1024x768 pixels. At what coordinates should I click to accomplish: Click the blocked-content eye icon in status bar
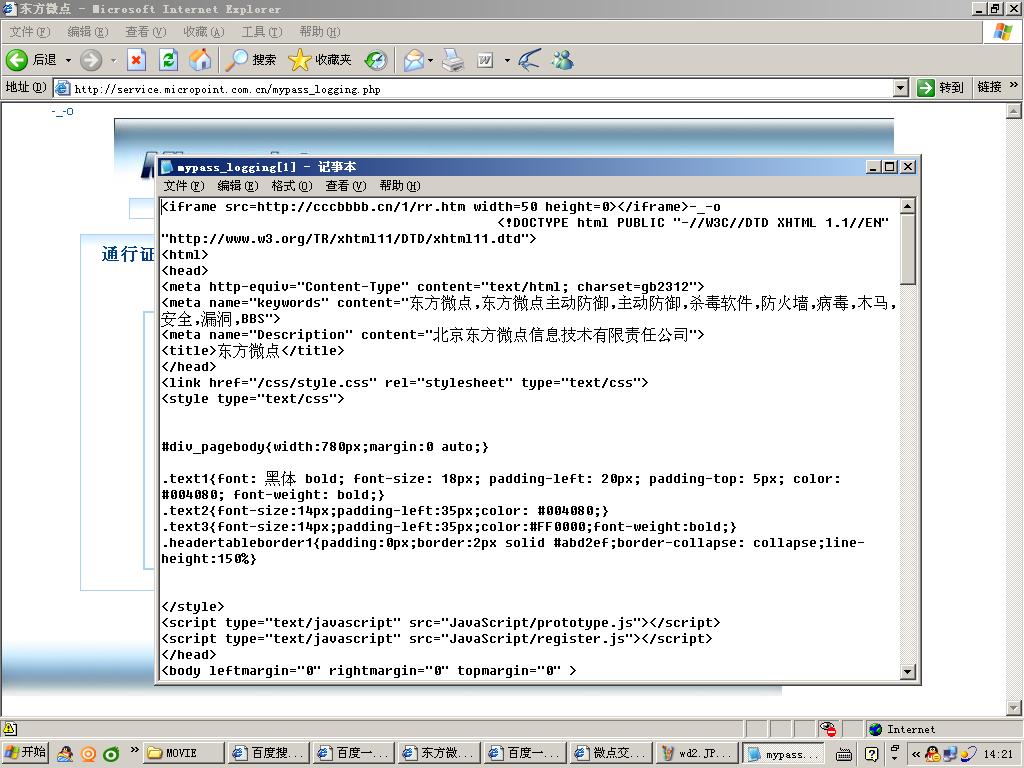click(x=828, y=729)
